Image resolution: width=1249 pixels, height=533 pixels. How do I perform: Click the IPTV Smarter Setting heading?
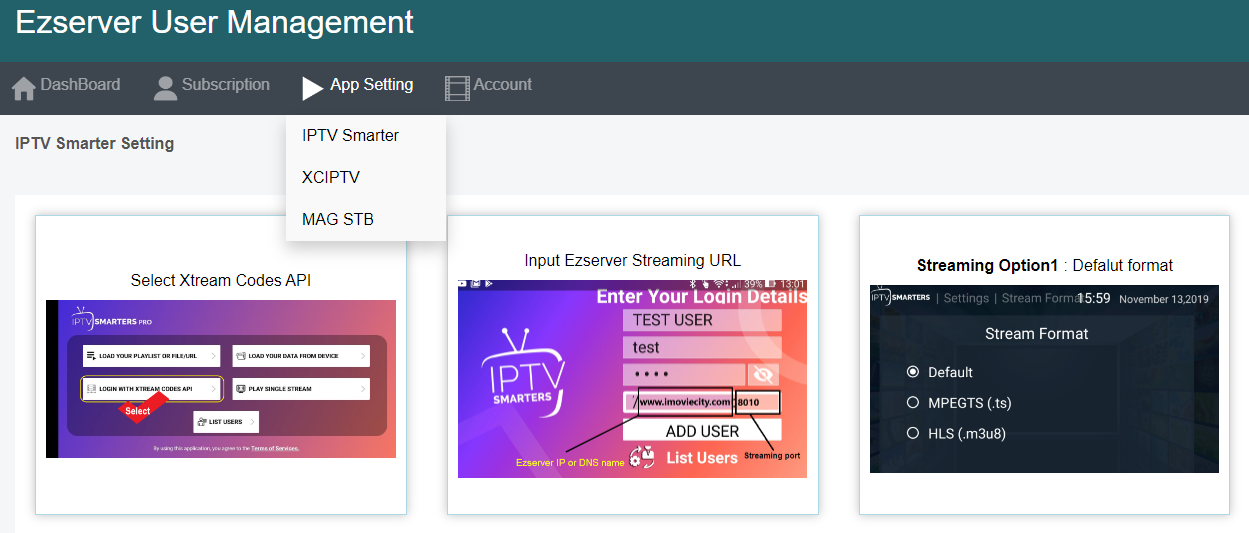(95, 143)
